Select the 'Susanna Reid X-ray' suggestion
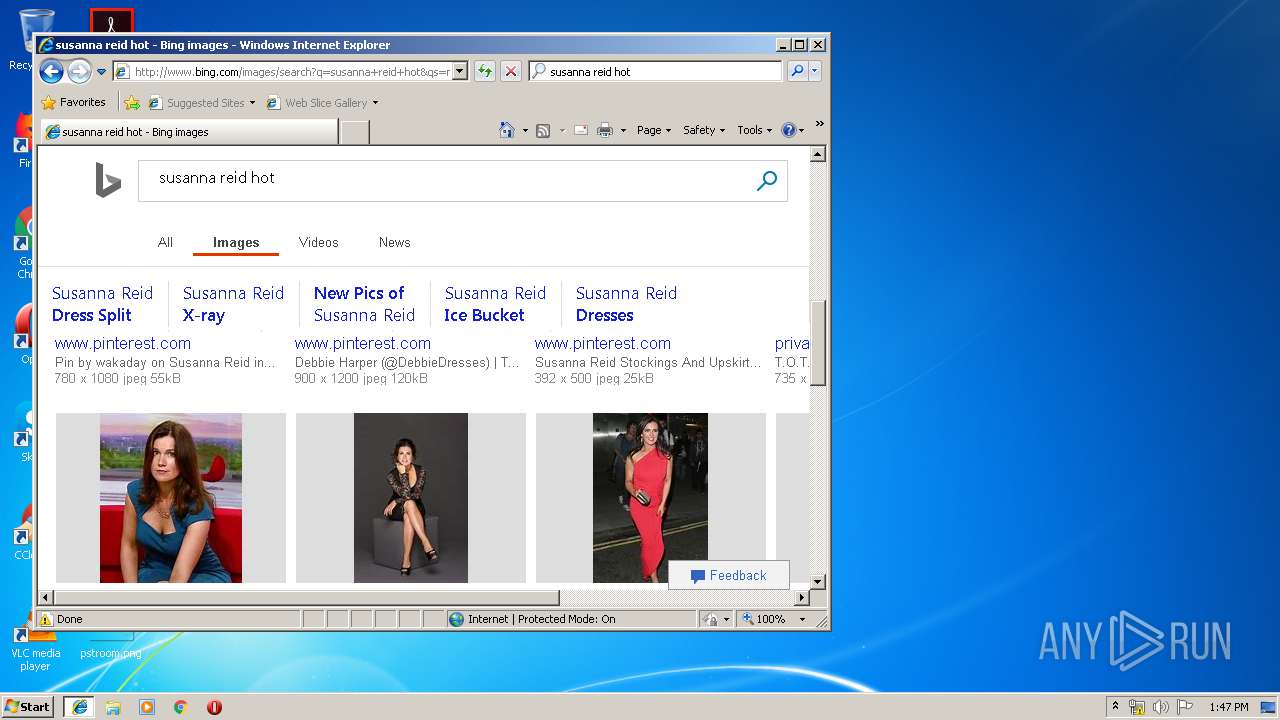1280x720 pixels. [233, 304]
